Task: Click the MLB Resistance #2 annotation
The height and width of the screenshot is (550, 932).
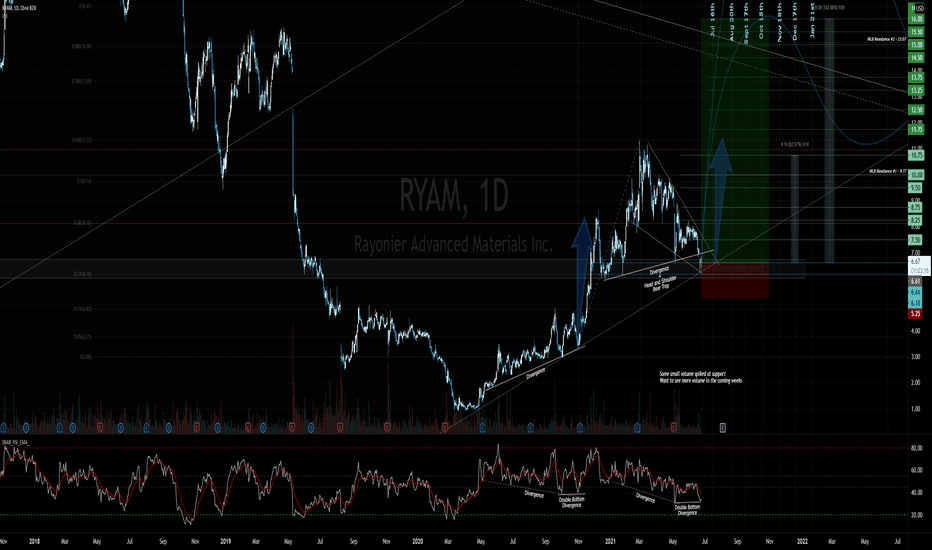Action: click(886, 39)
